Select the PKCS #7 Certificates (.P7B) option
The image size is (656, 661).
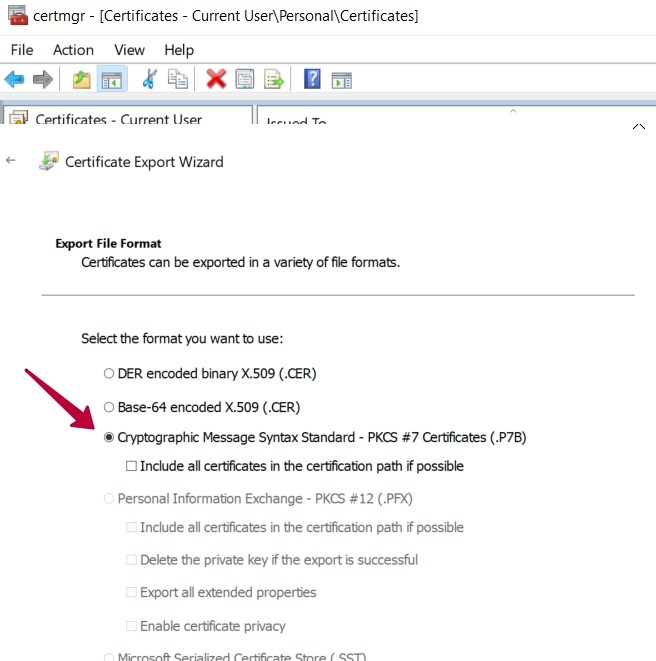[109, 437]
